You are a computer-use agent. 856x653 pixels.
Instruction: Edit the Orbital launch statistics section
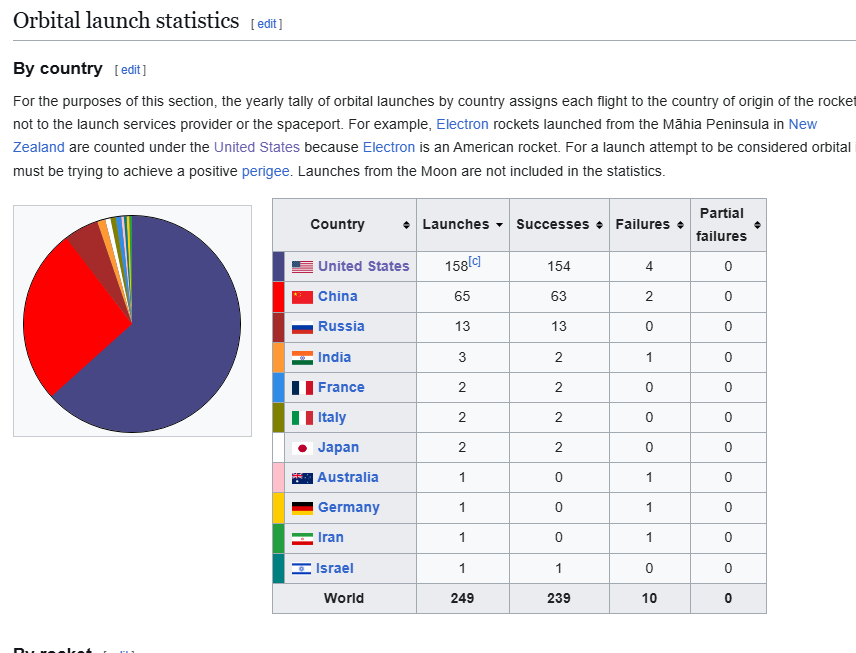(267, 24)
